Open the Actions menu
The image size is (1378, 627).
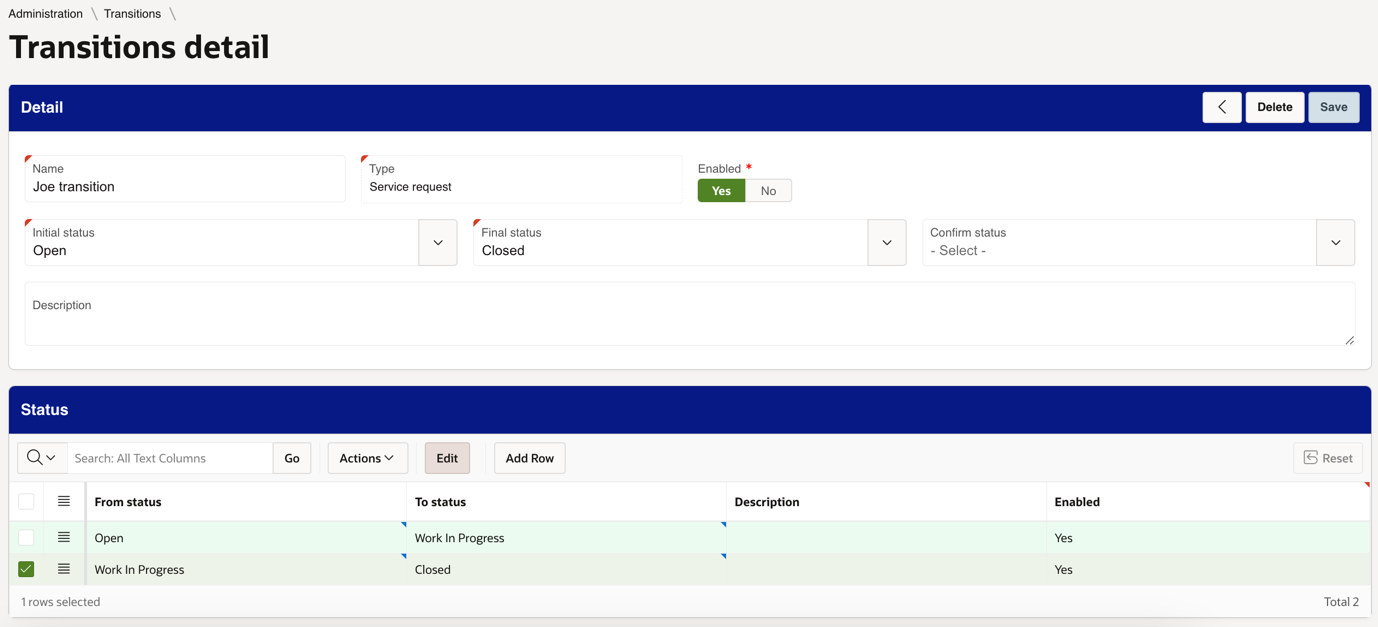366,457
